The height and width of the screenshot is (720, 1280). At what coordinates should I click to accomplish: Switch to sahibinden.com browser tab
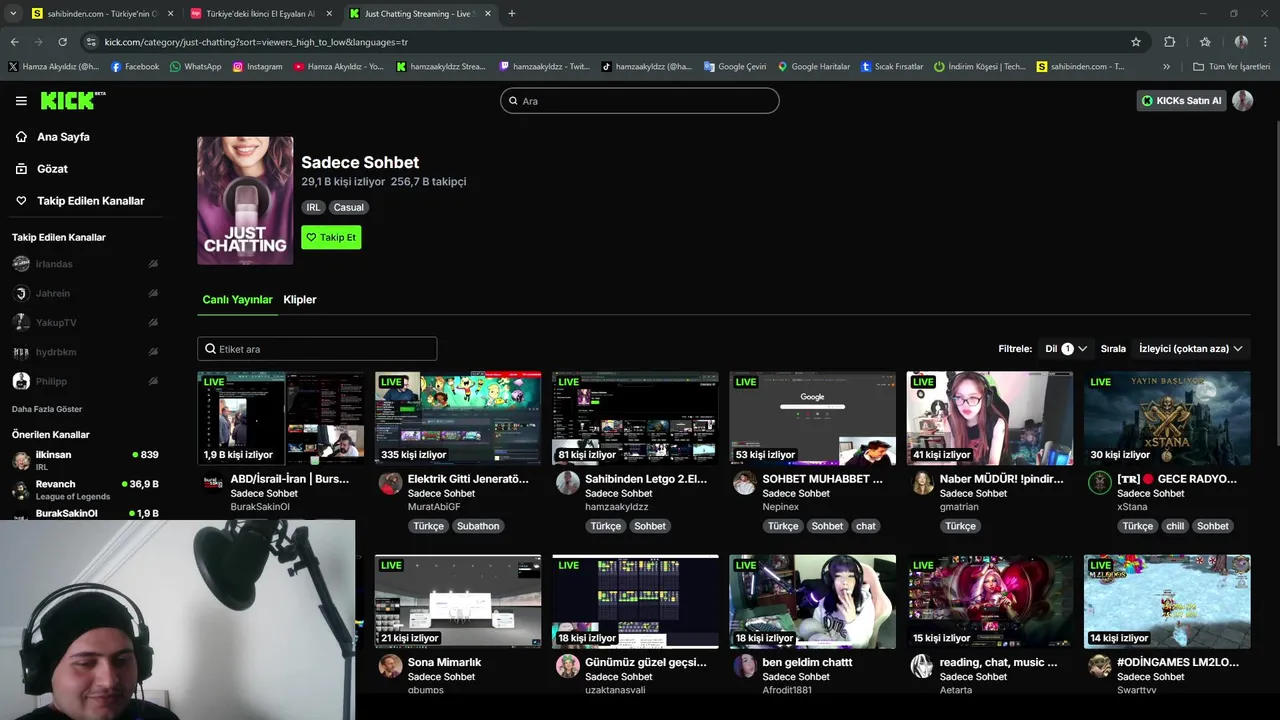tap(100, 14)
